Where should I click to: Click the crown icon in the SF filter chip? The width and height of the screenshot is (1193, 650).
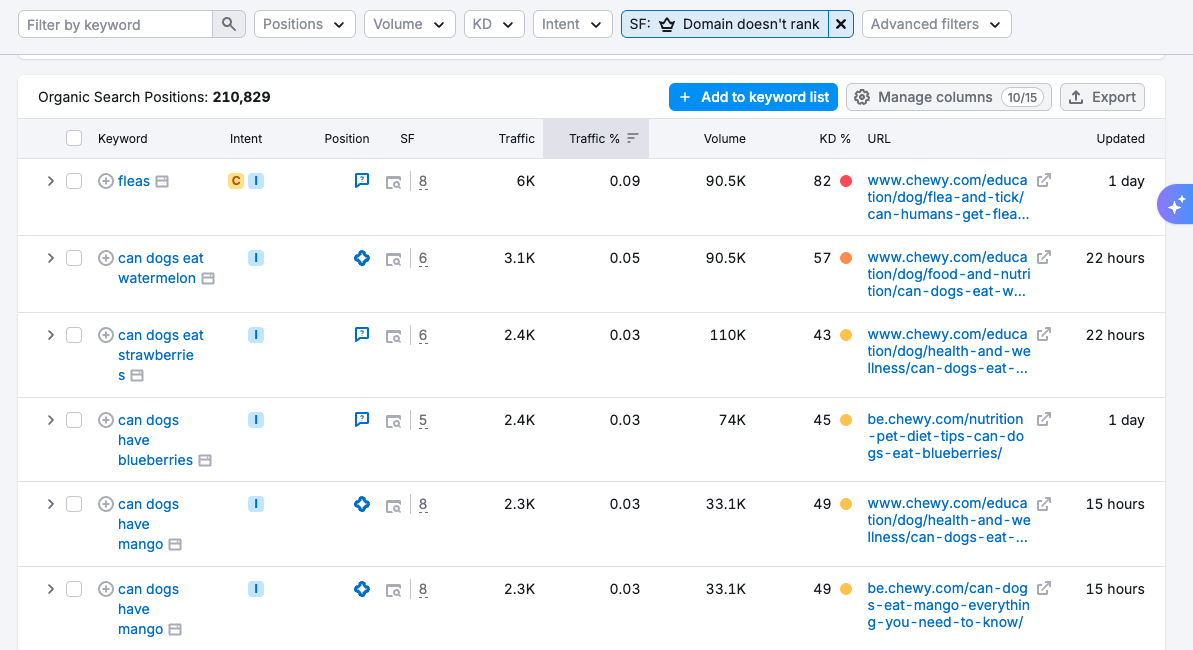pos(666,23)
